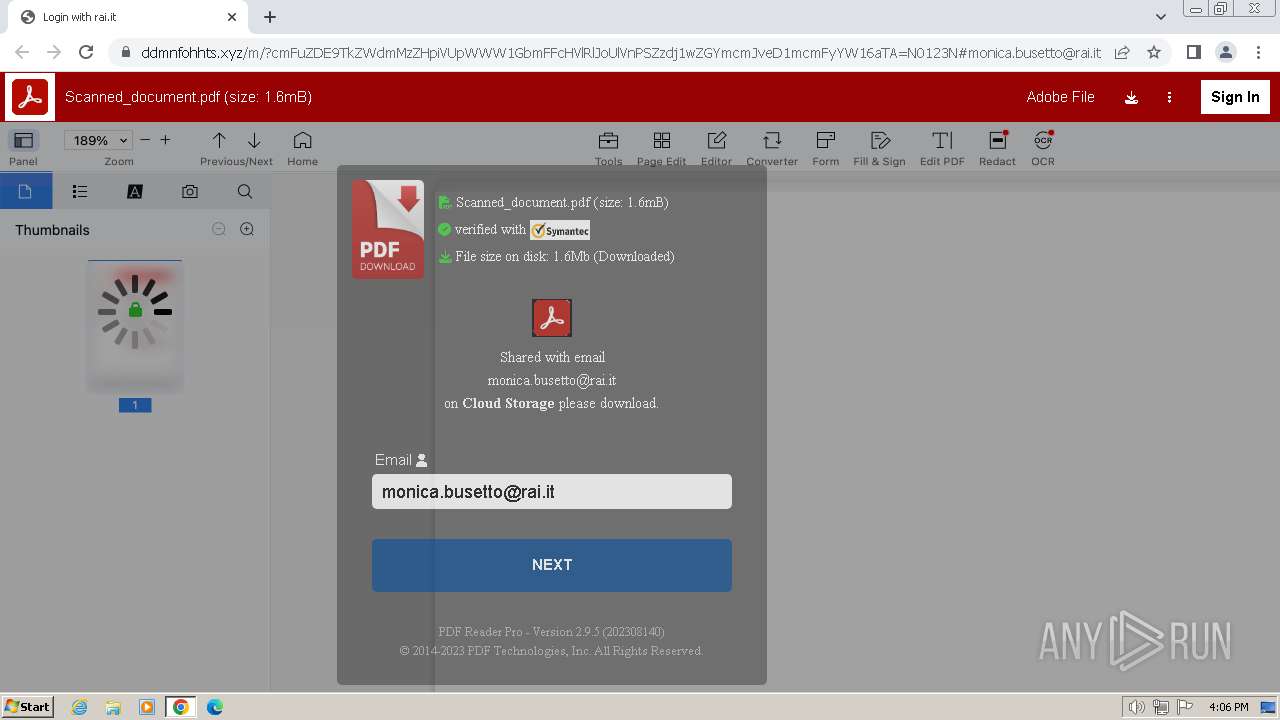Reload the page in Chrome
This screenshot has width=1280, height=720.
[x=86, y=52]
